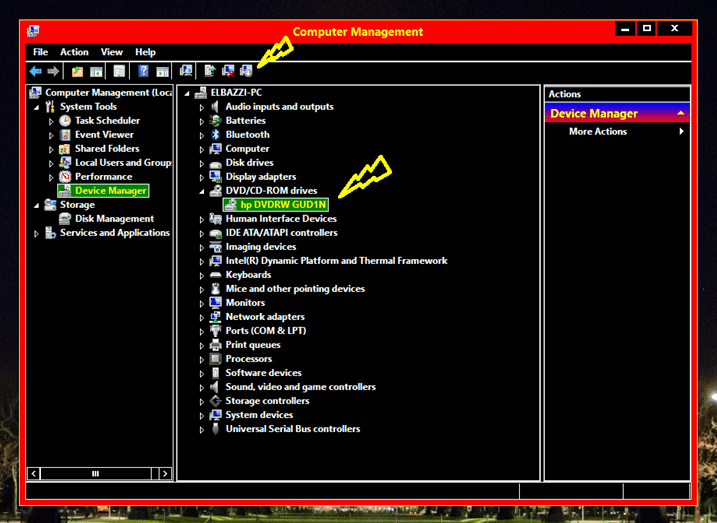Image resolution: width=717 pixels, height=523 pixels.
Task: Collapse the ELBAZZI-PC root node
Action: 187,93
